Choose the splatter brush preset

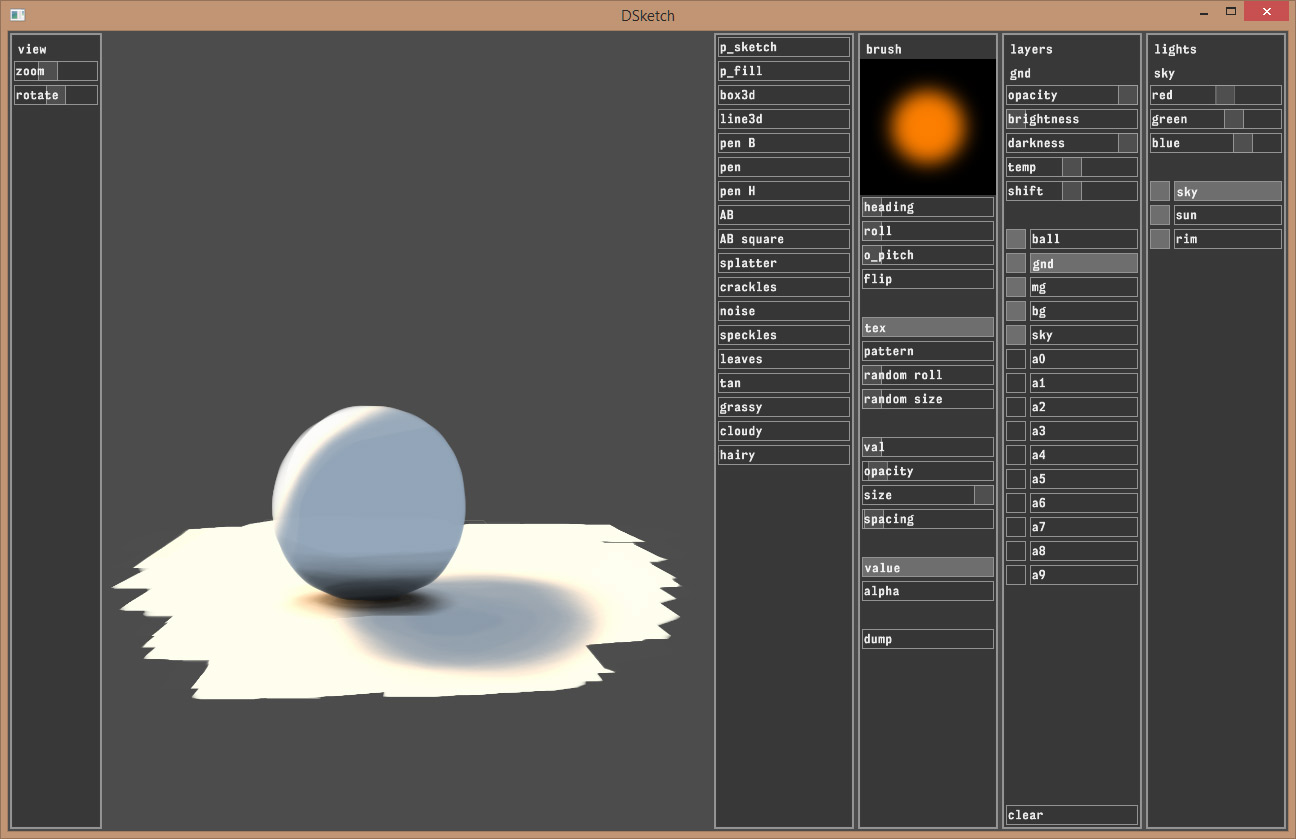click(x=783, y=263)
